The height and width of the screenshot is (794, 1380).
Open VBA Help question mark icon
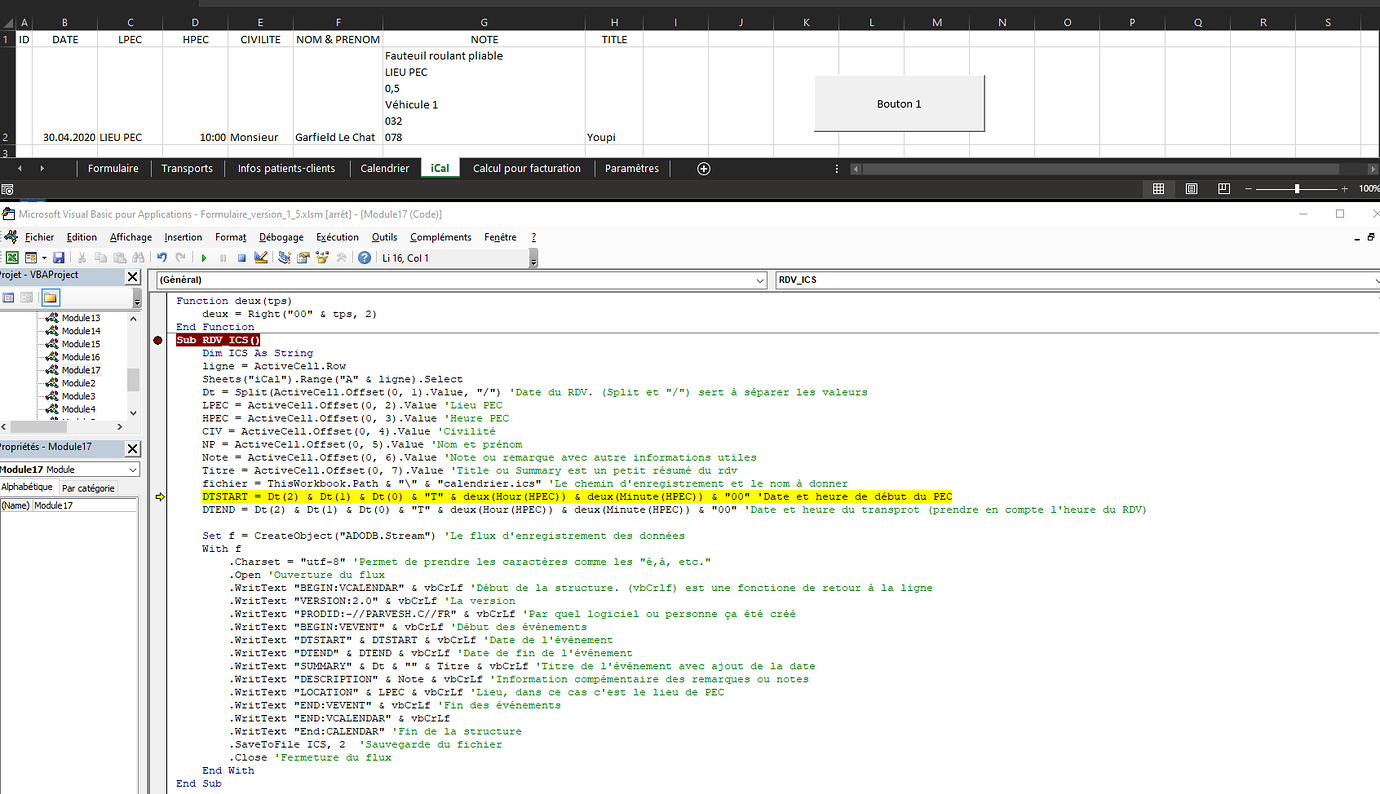pyautogui.click(x=364, y=258)
